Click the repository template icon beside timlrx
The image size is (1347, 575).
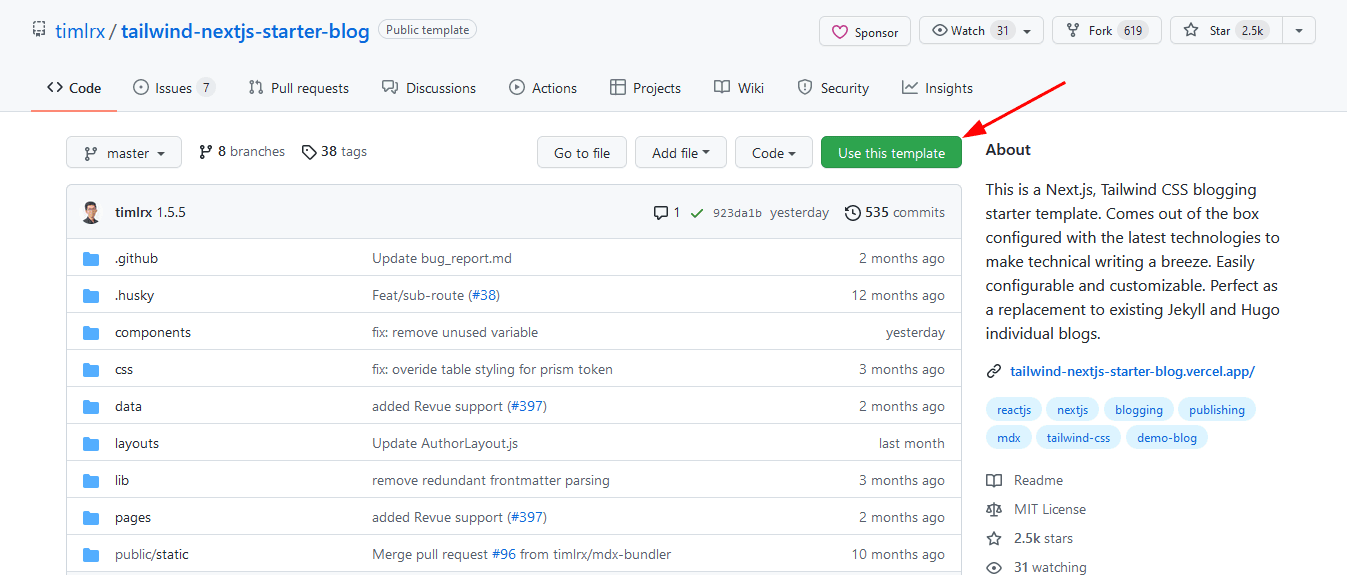point(39,30)
